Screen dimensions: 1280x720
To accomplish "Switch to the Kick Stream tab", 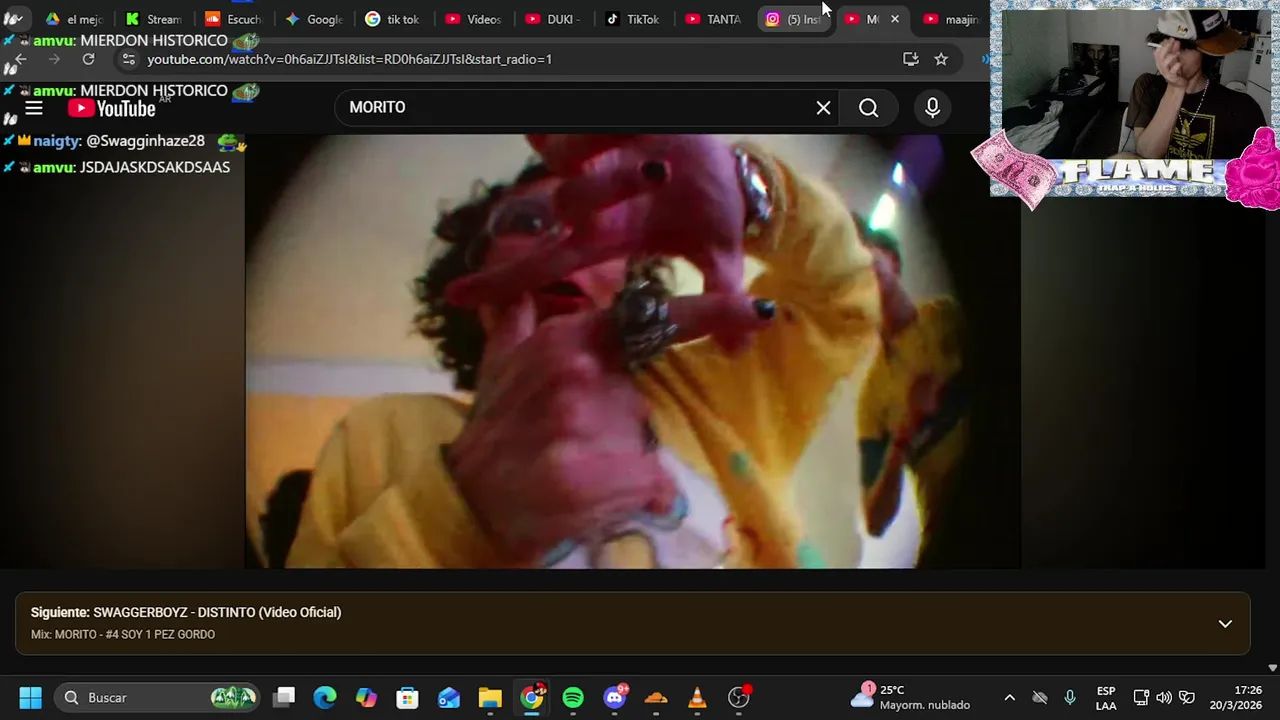I will tap(154, 19).
